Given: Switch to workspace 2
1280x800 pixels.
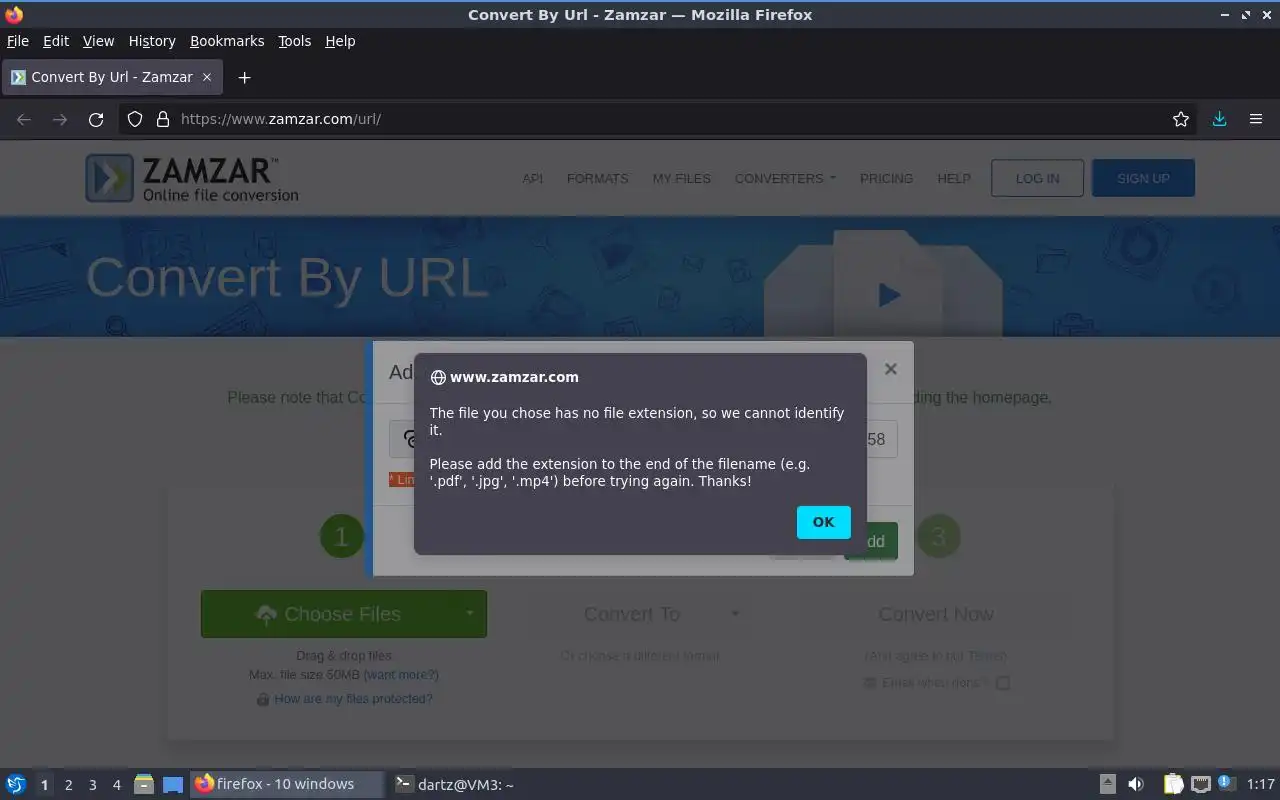Looking at the screenshot, I should point(68,785).
